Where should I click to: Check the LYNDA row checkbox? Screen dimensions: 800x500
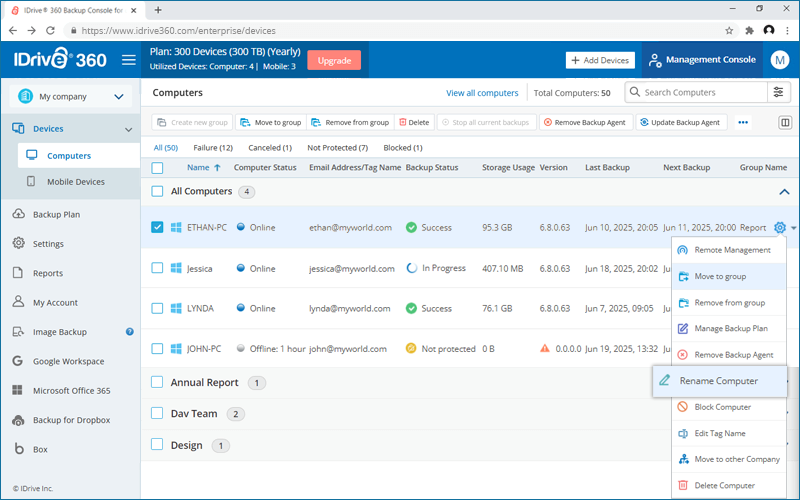click(157, 308)
